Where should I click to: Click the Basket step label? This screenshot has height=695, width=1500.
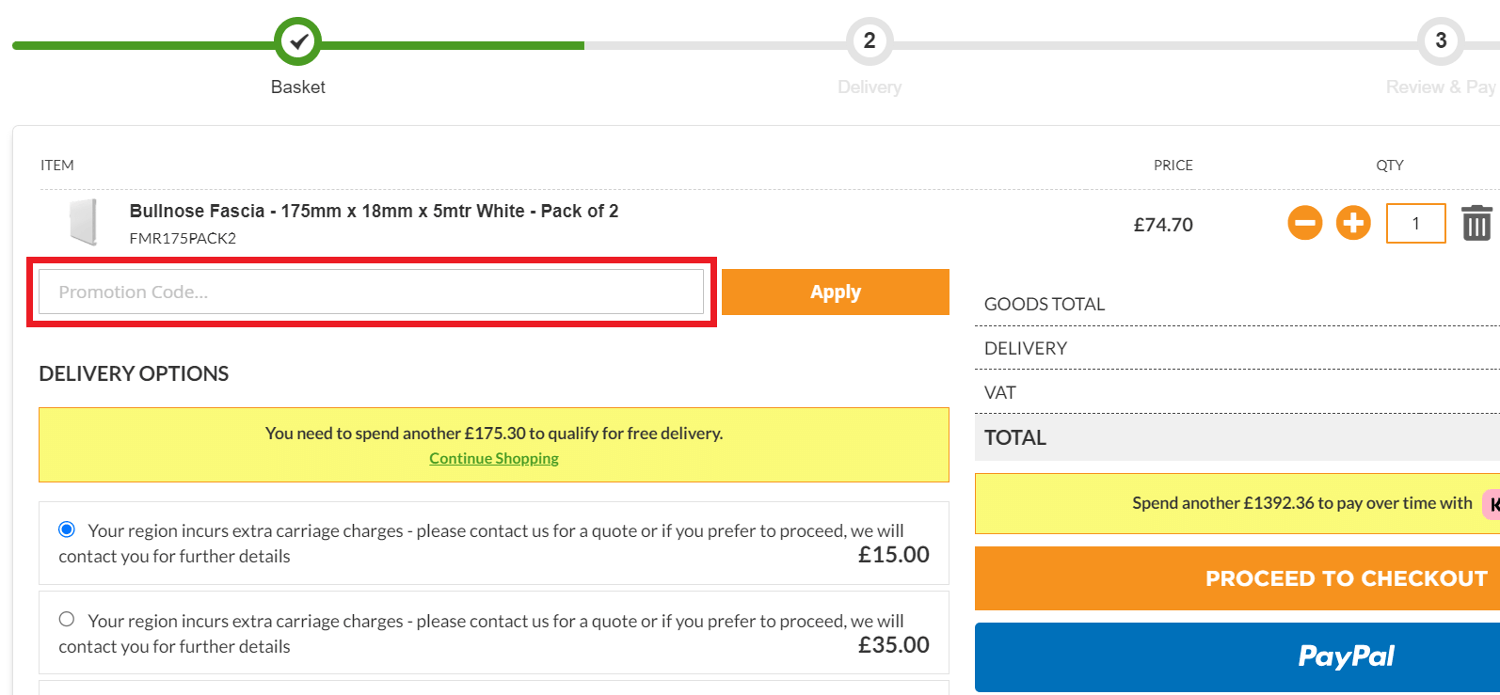point(298,87)
